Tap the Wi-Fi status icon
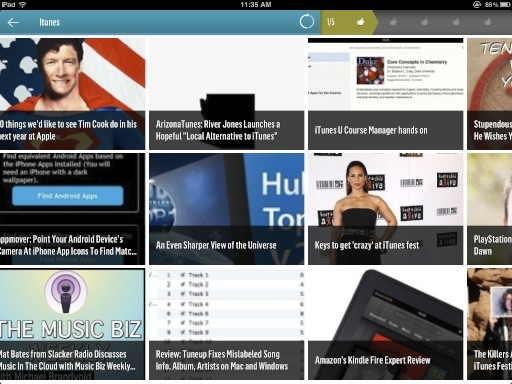 tap(23, 4)
